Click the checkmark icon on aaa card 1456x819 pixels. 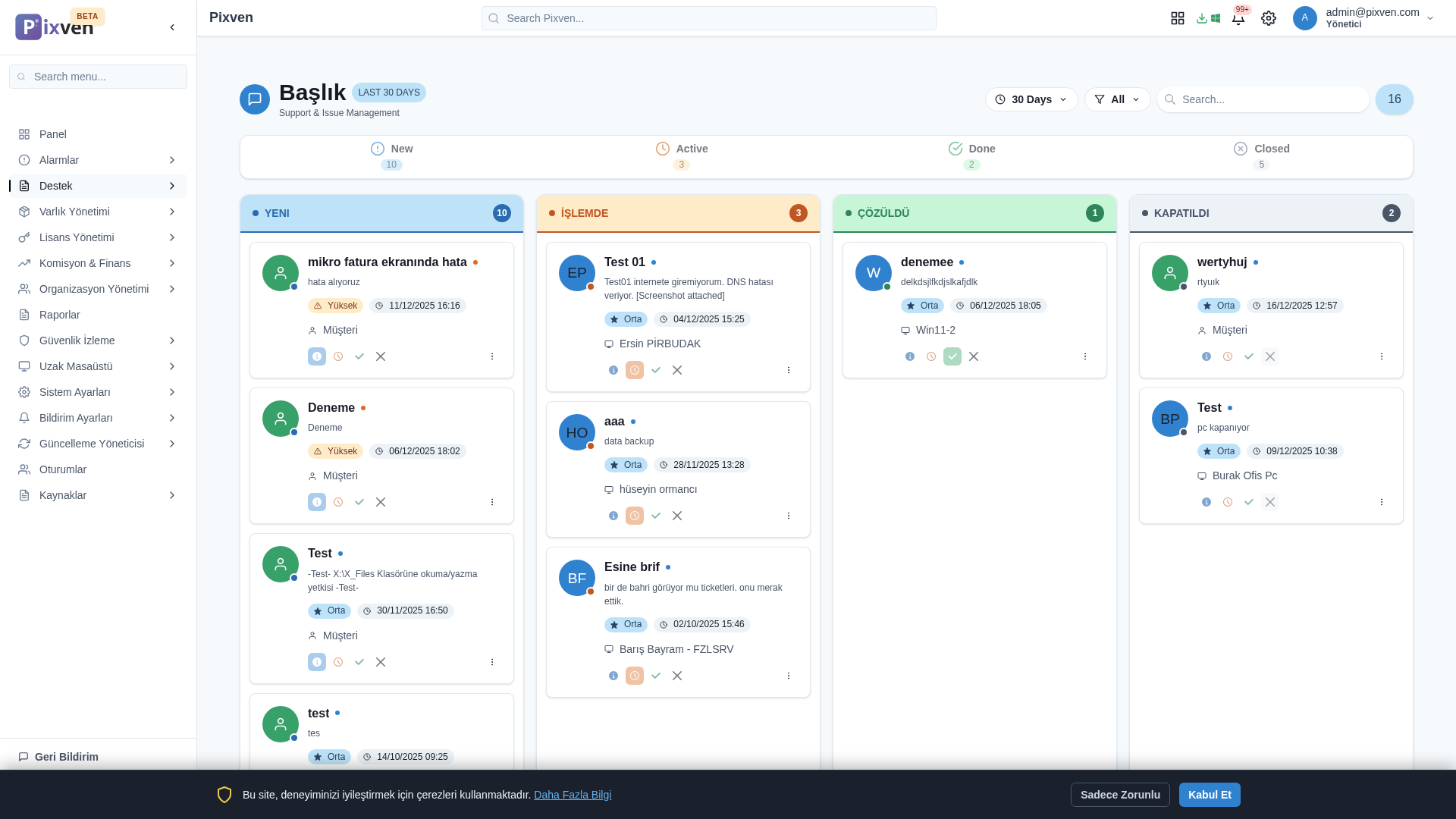tap(656, 516)
